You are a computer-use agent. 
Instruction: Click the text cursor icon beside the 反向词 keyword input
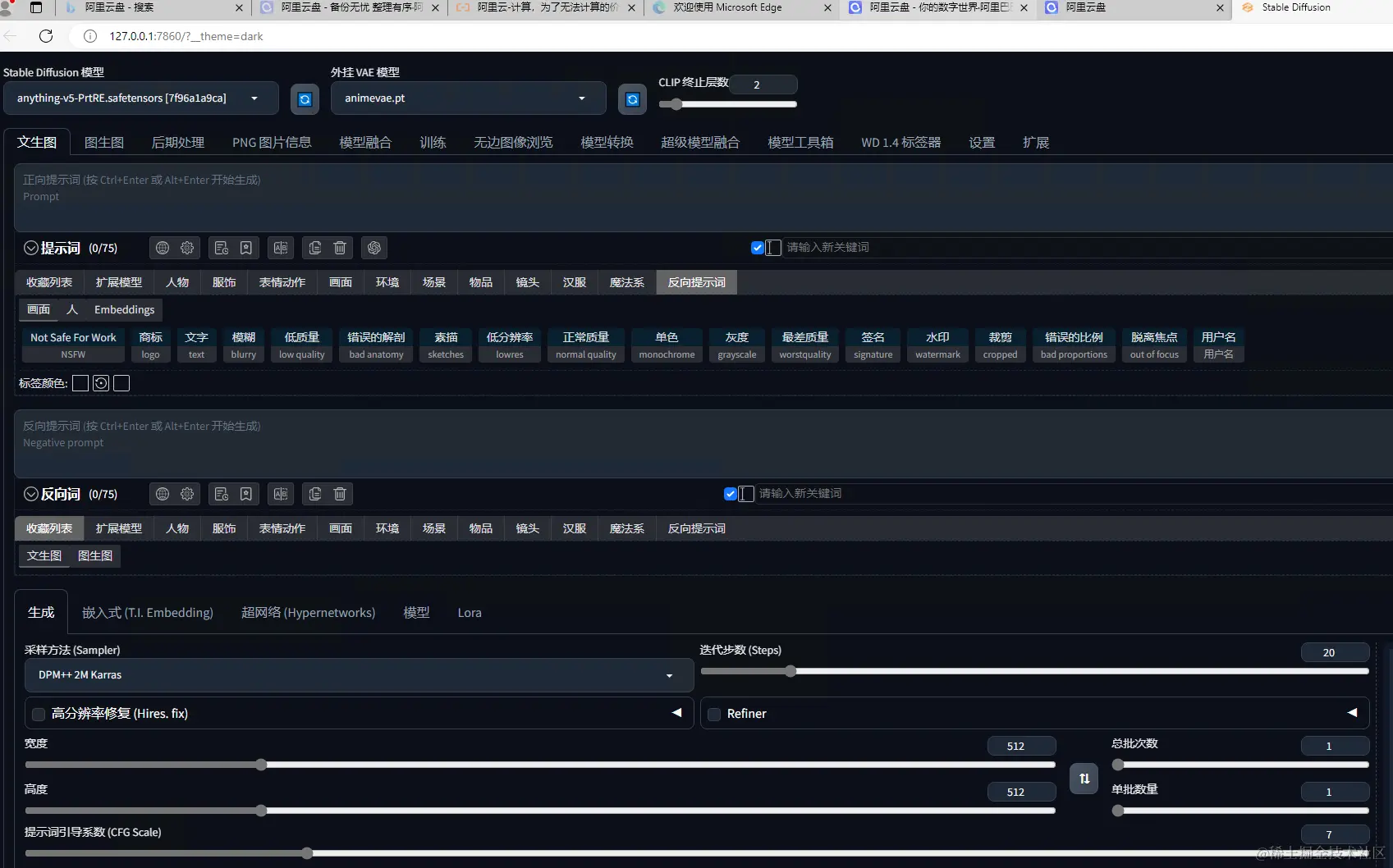[746, 494]
